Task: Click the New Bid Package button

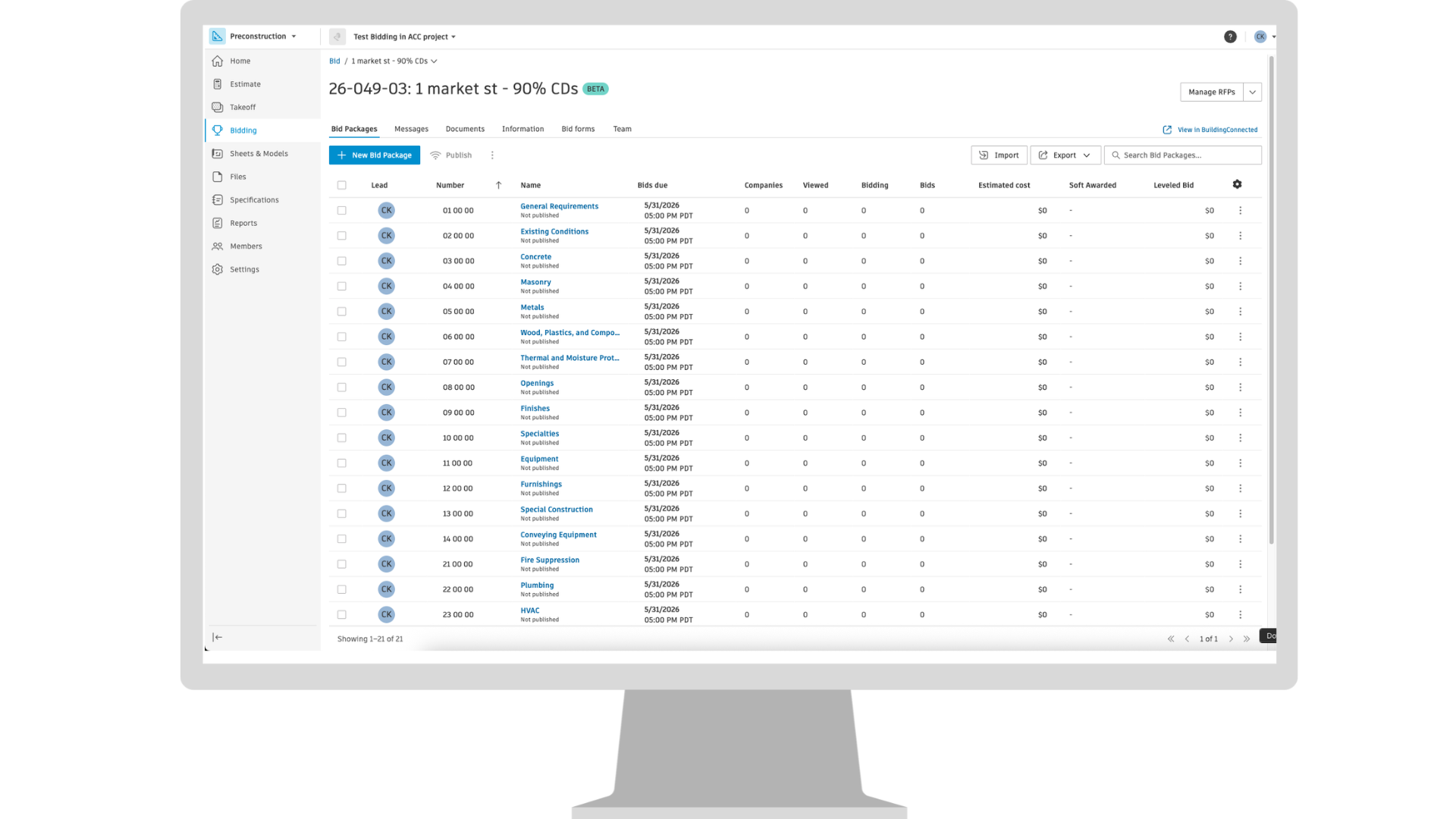Action: click(375, 155)
